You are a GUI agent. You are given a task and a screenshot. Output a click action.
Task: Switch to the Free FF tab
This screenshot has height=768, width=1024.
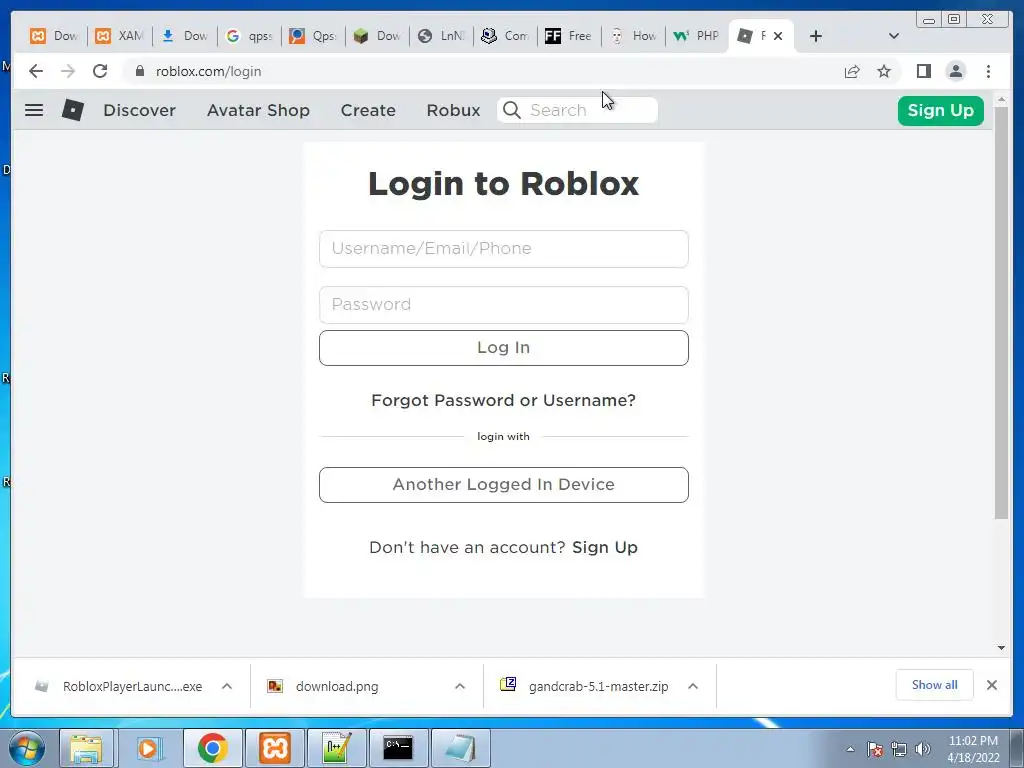tap(568, 36)
